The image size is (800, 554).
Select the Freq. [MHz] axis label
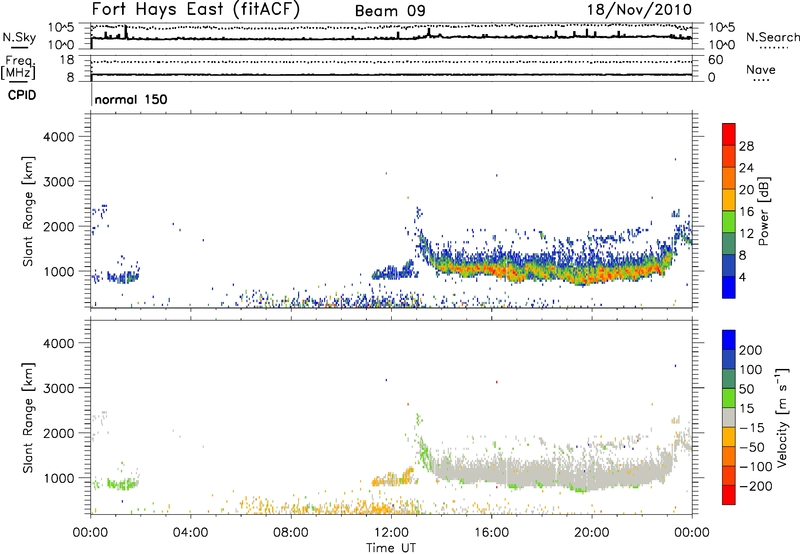pyautogui.click(x=18, y=67)
